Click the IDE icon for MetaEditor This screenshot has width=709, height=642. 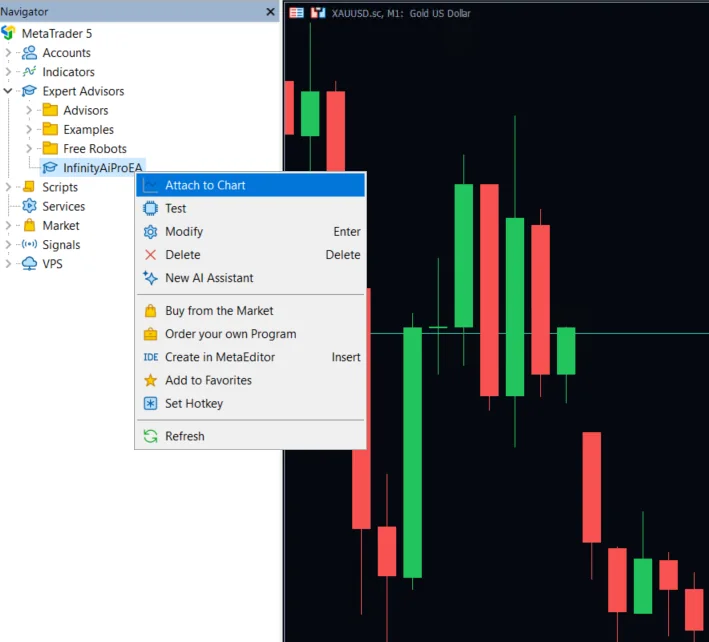151,357
